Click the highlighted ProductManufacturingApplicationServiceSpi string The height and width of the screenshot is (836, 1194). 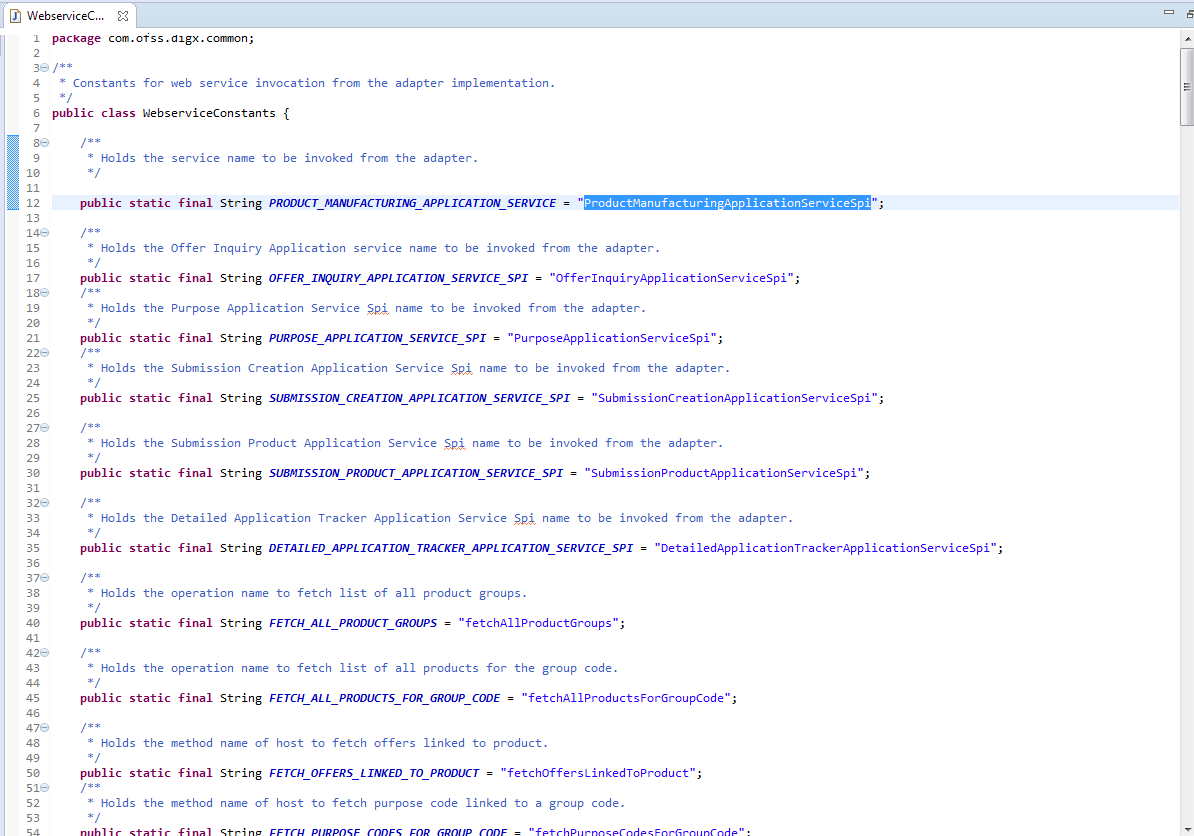(x=727, y=202)
